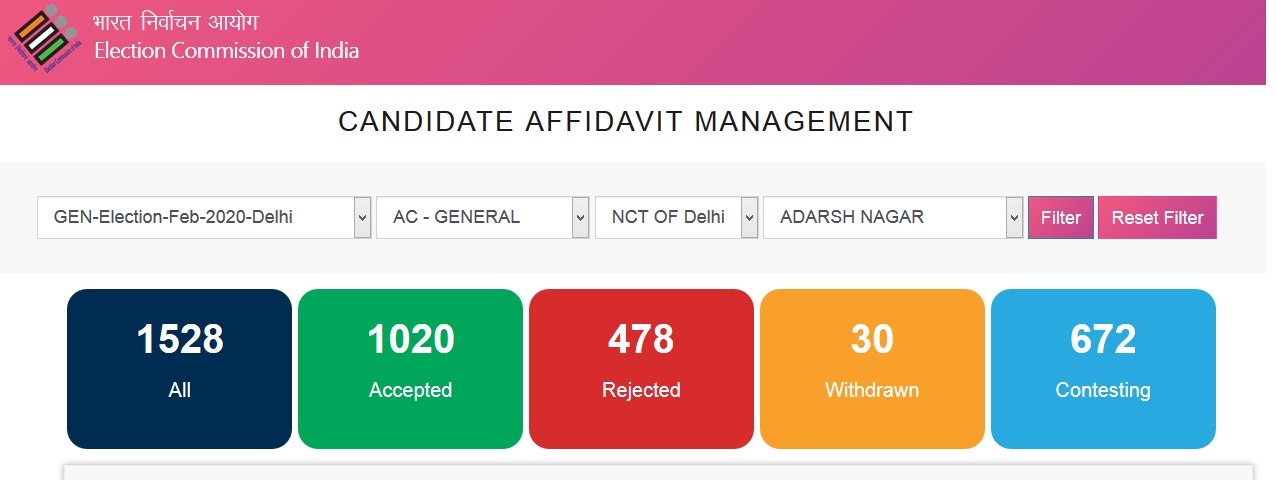Click the Candidate Affidavit Management heading
The width and height of the screenshot is (1277, 480).
[626, 122]
